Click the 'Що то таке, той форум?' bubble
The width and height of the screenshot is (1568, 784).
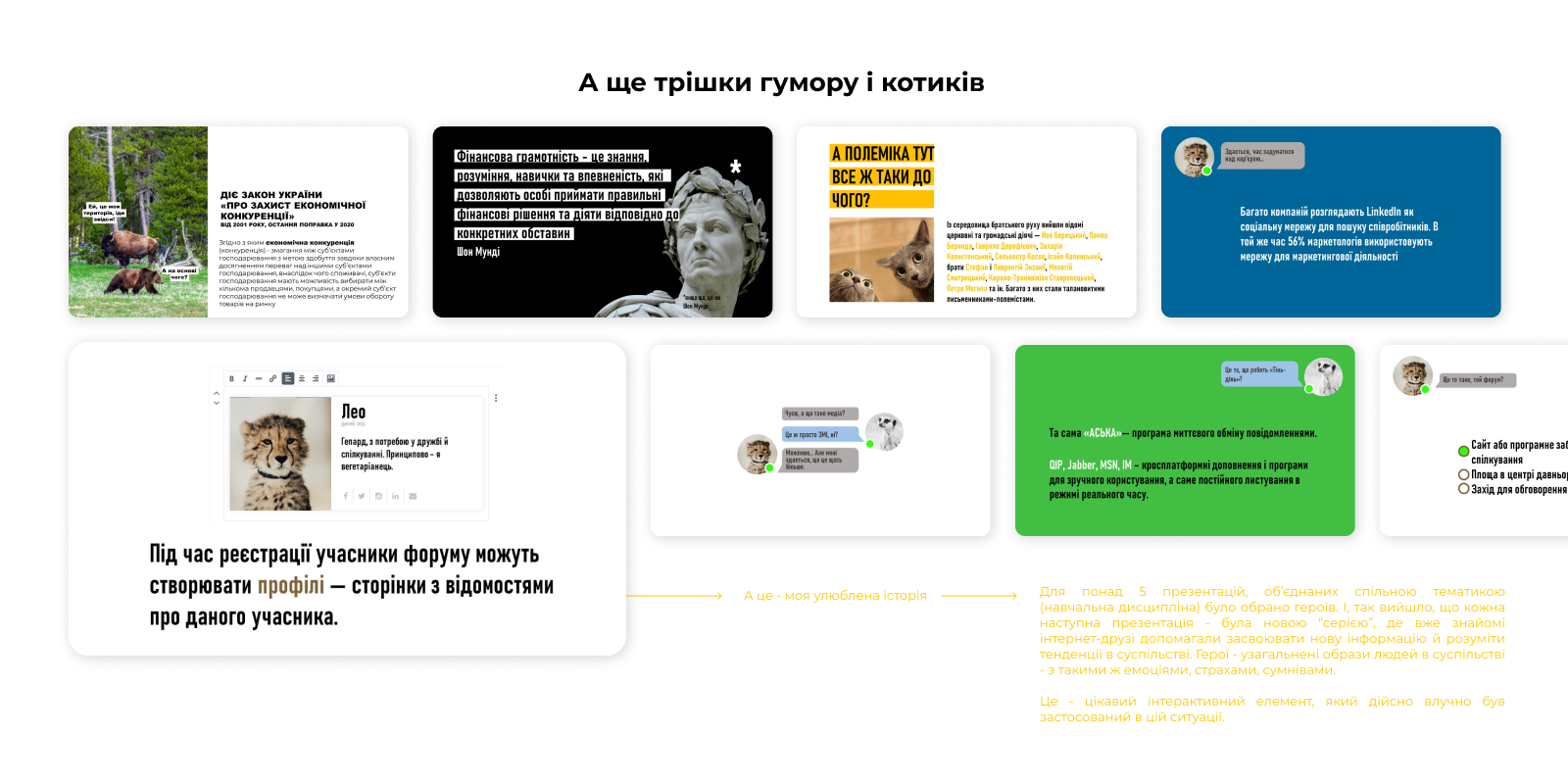coord(1477,379)
